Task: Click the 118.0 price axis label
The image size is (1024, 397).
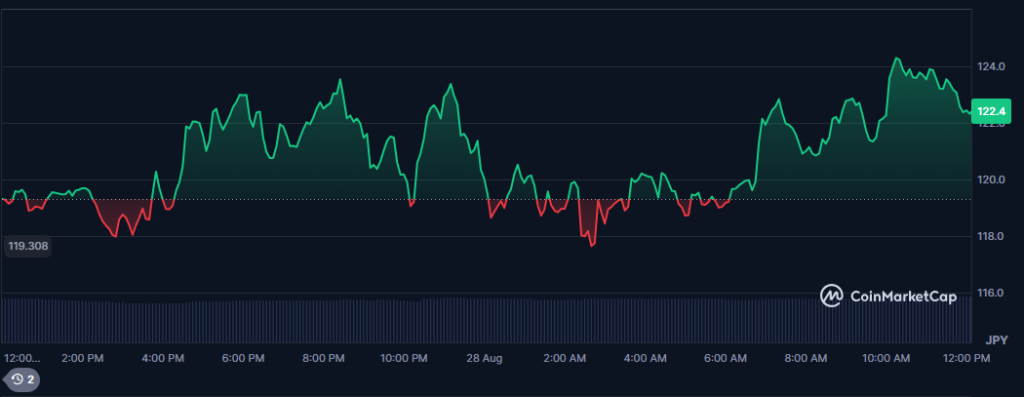Action: pos(991,236)
